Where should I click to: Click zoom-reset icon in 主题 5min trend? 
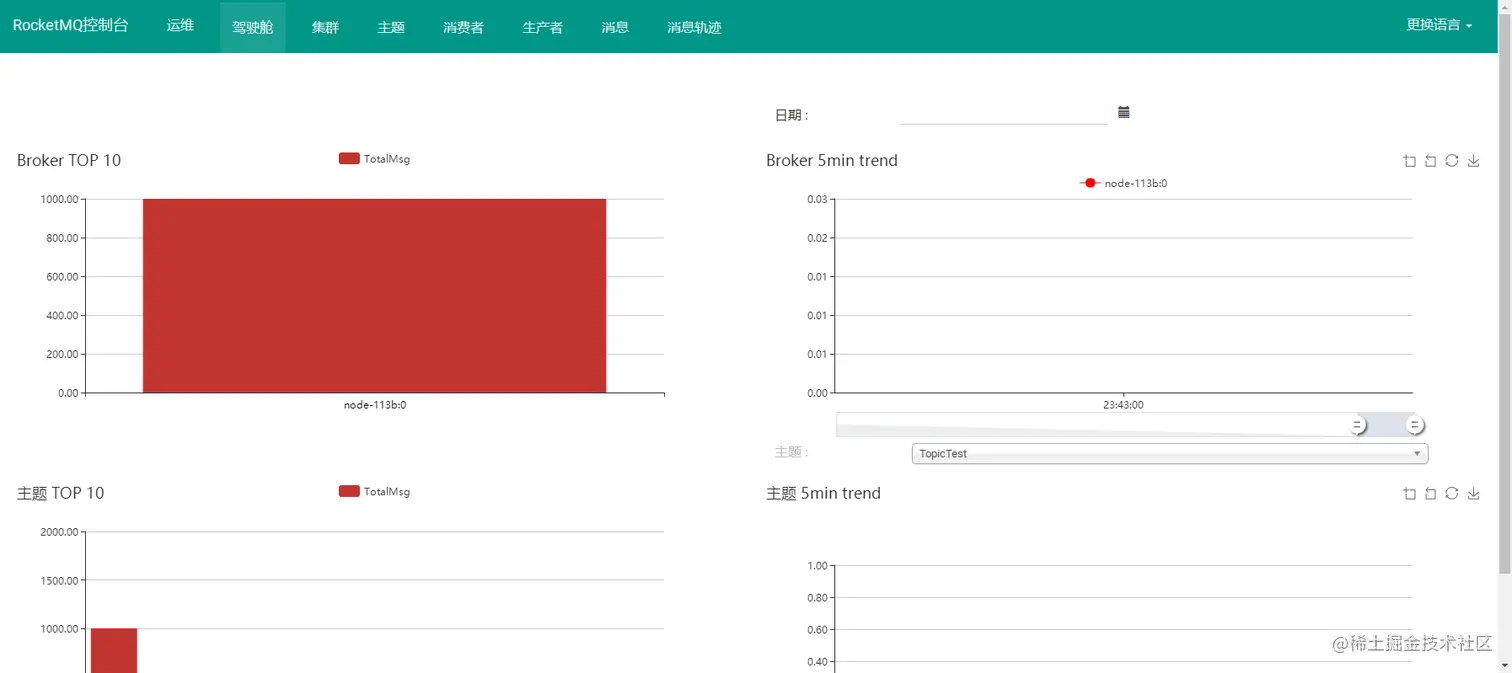[x=1431, y=494]
